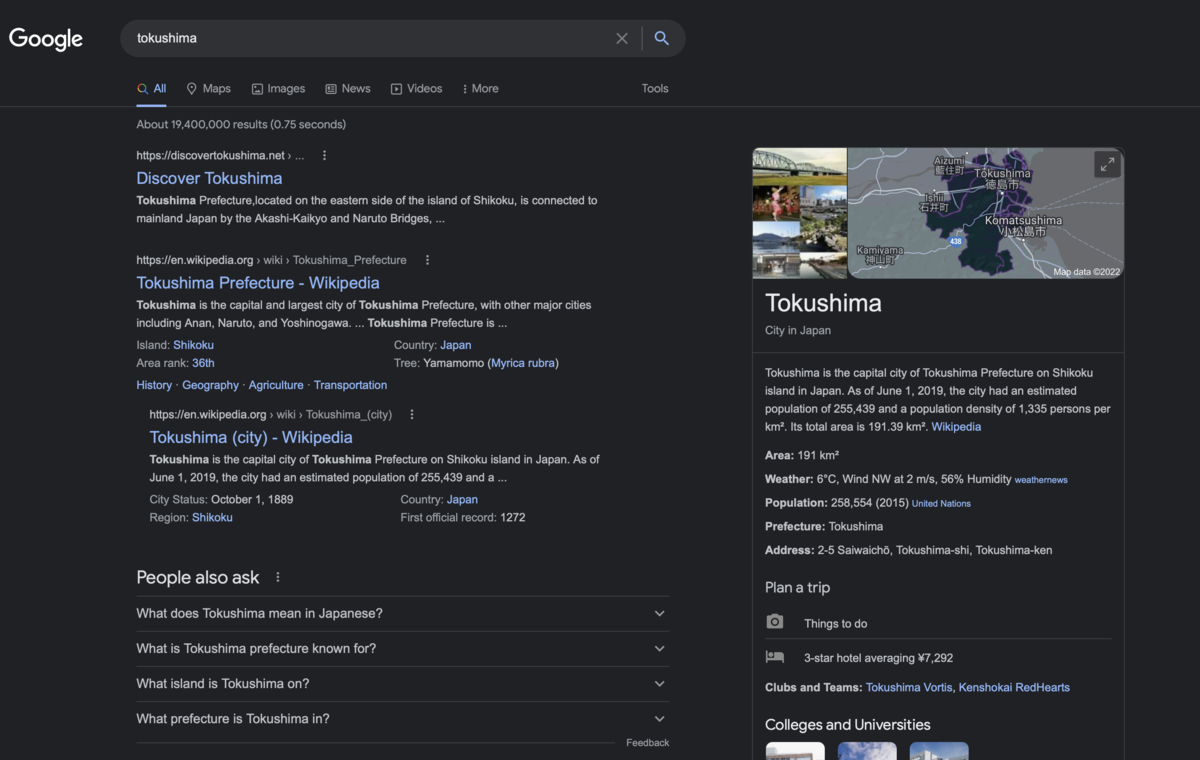Switch to the News tab
This screenshot has height=760, width=1200.
[x=348, y=89]
